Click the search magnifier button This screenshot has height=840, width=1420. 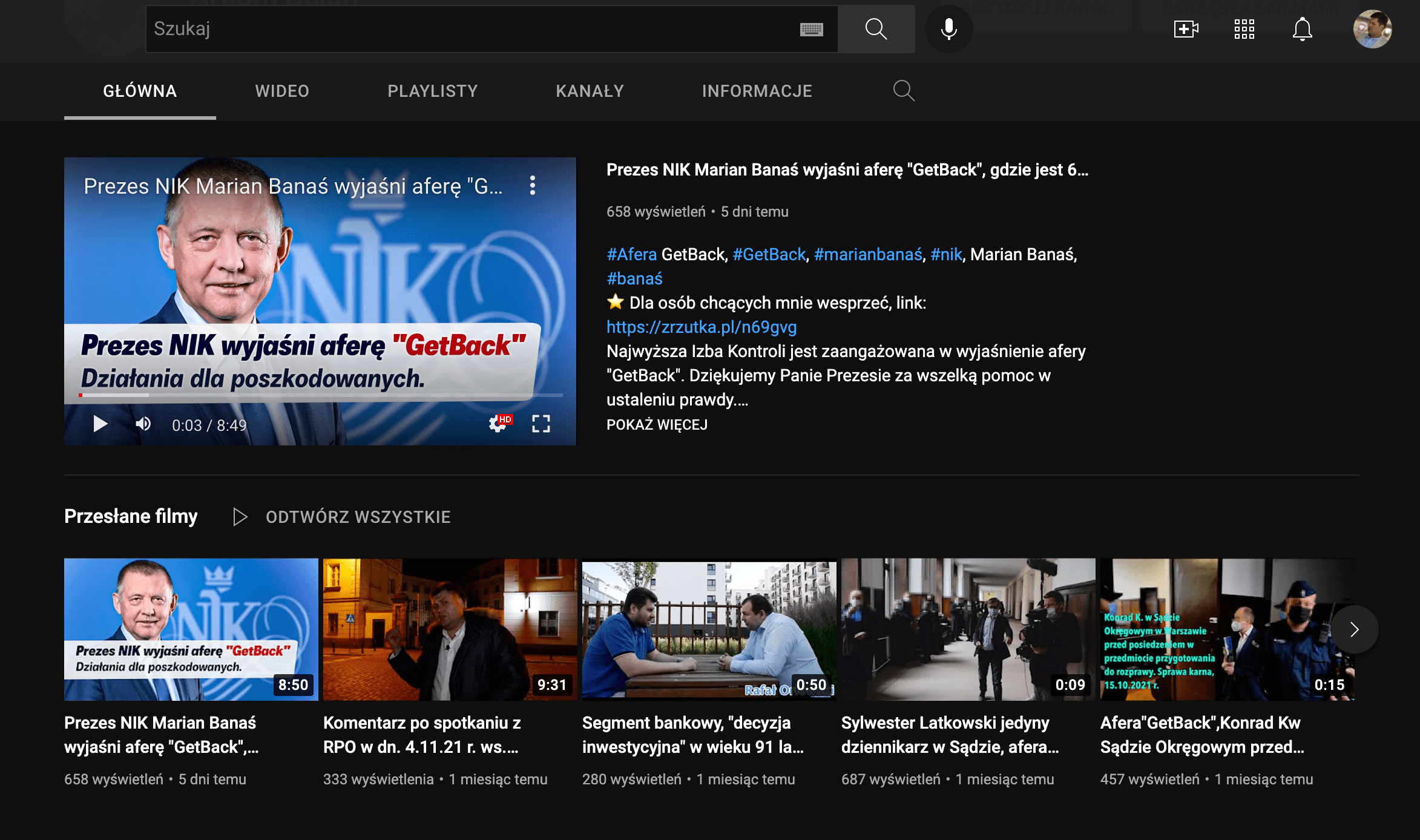coord(876,28)
